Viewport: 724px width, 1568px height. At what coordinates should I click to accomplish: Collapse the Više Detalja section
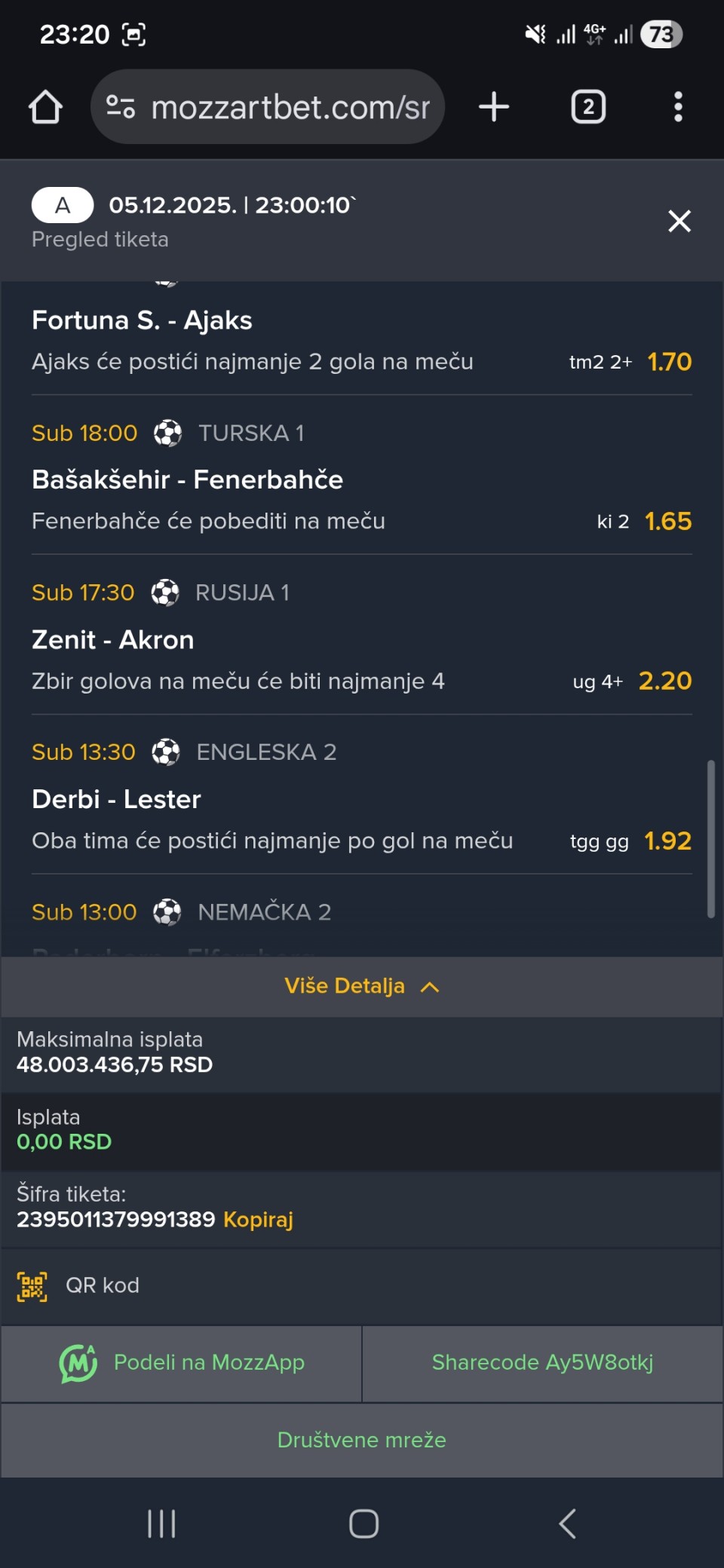361,986
